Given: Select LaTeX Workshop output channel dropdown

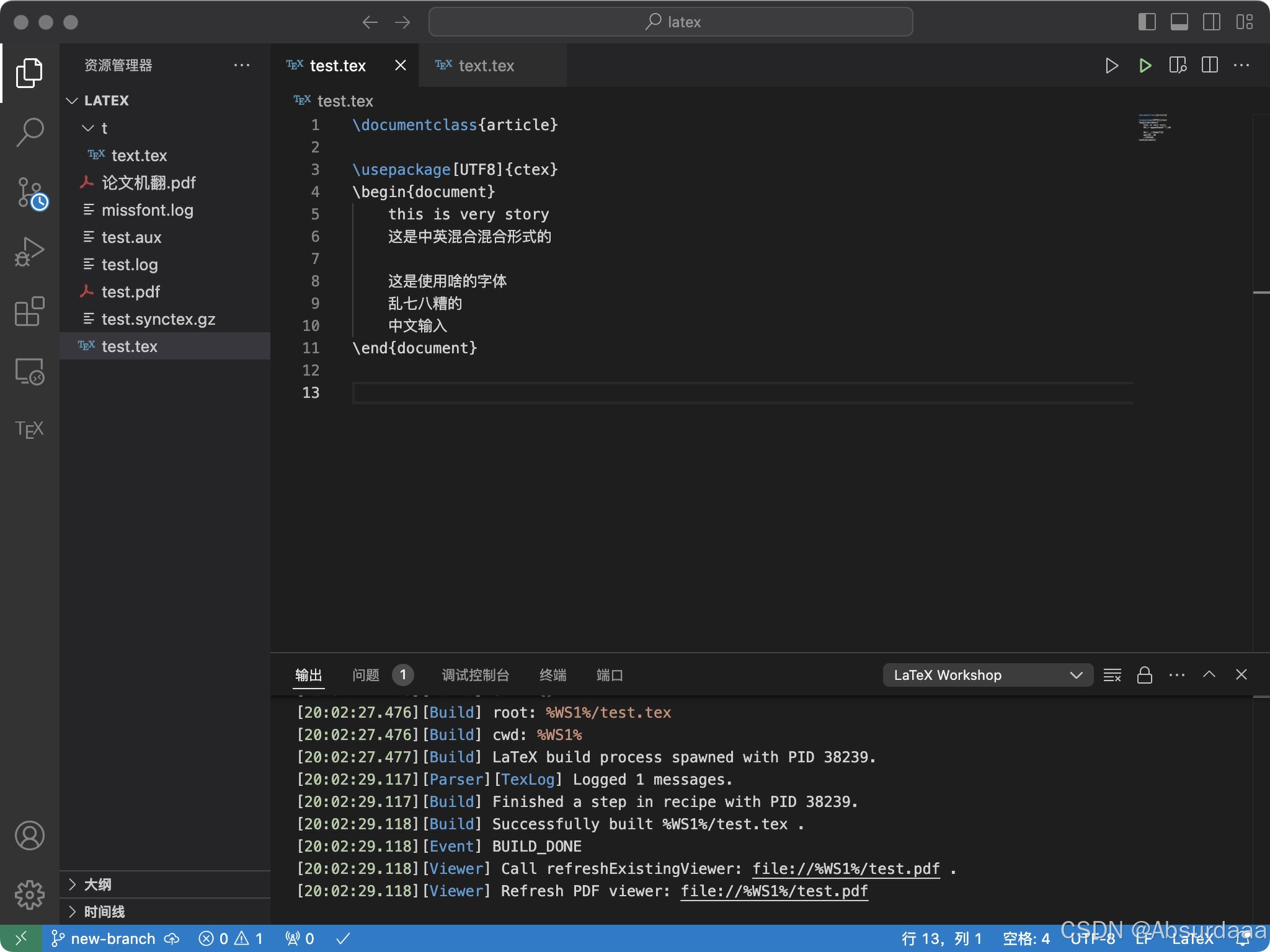Looking at the screenshot, I should (988, 675).
